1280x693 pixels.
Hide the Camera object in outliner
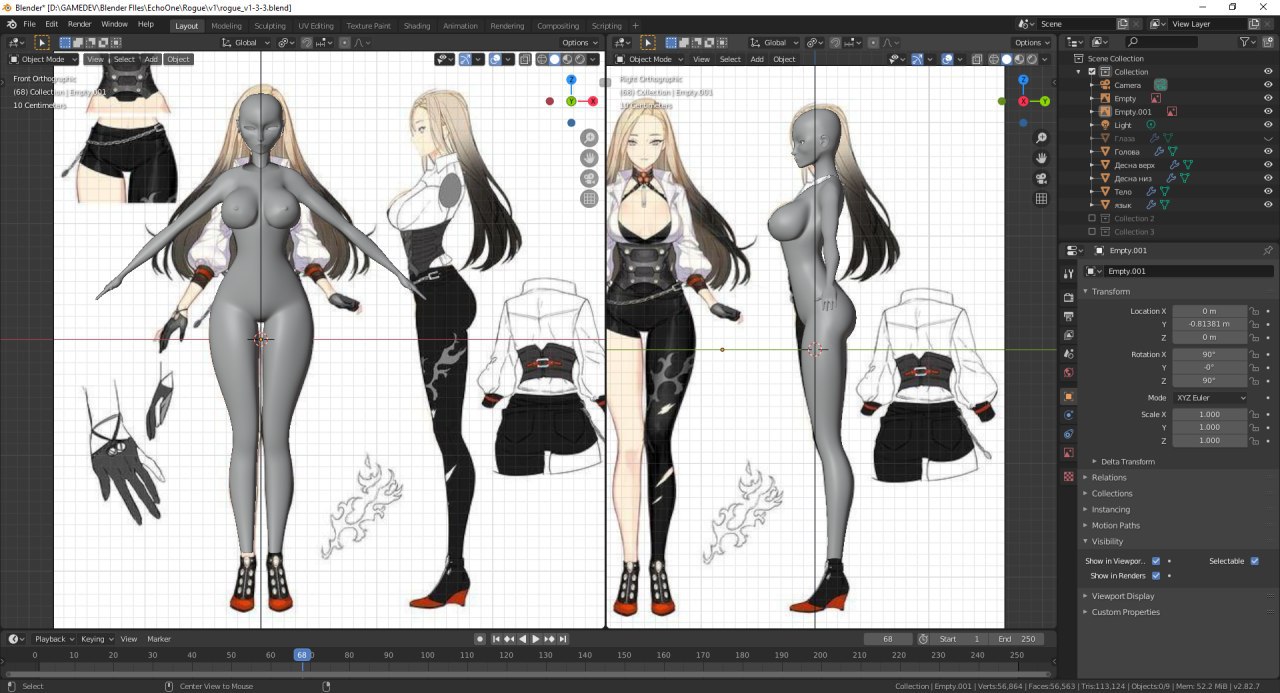(x=1268, y=85)
